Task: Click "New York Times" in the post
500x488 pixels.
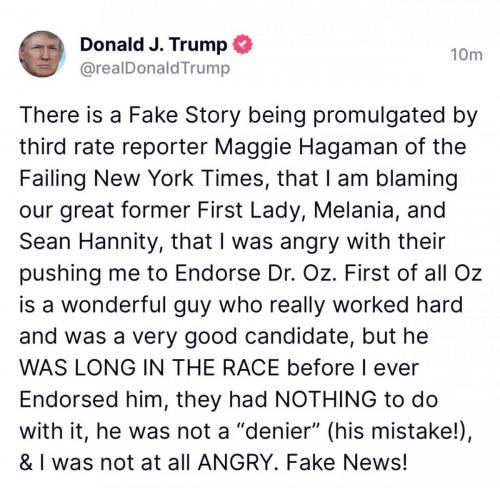Action: tap(179, 178)
